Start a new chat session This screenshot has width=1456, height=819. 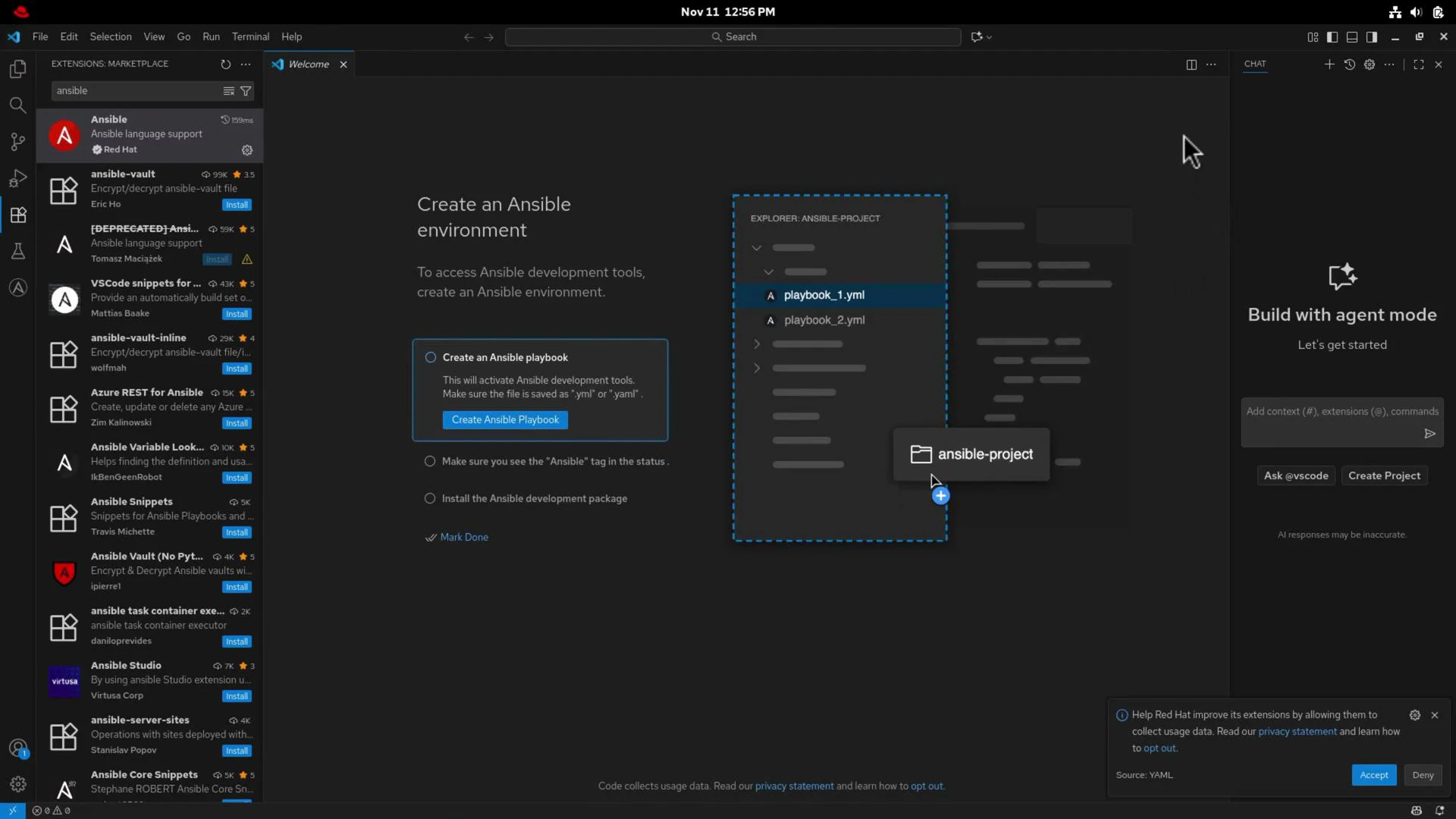tap(1329, 64)
